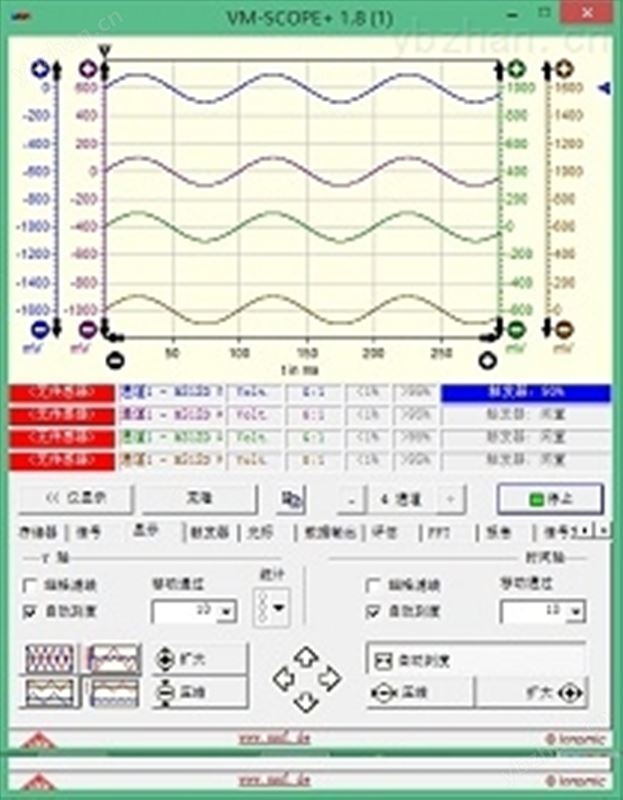Viewport: 623px width, 800px height.
Task: Click the red sensor cell in channel 3 row
Action: coord(62,438)
